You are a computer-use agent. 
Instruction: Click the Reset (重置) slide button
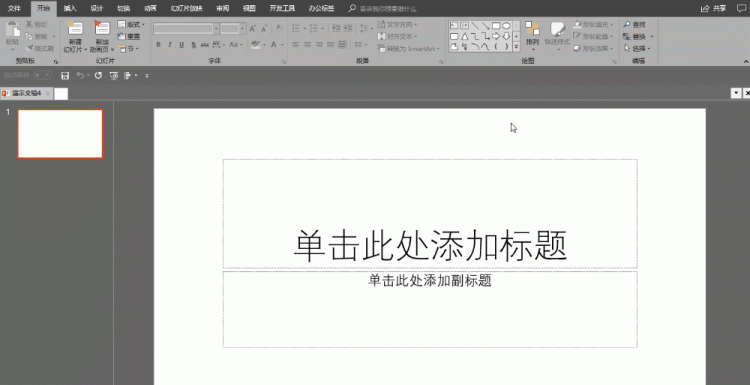click(129, 36)
